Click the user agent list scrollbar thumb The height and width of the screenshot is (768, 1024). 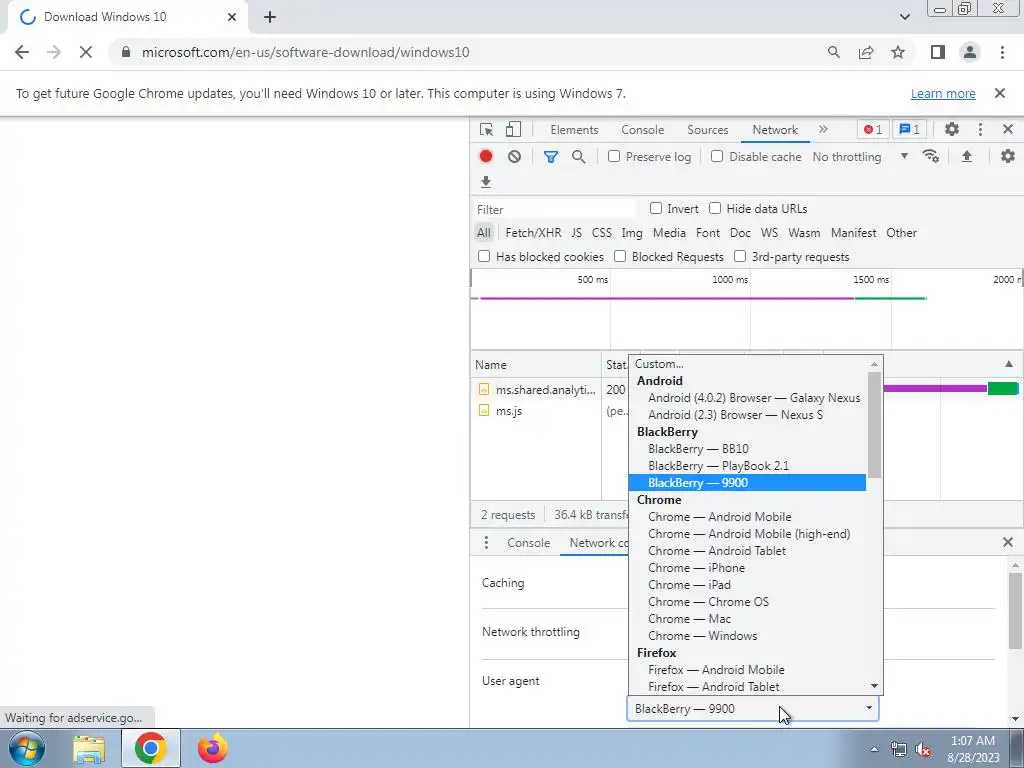click(x=874, y=424)
